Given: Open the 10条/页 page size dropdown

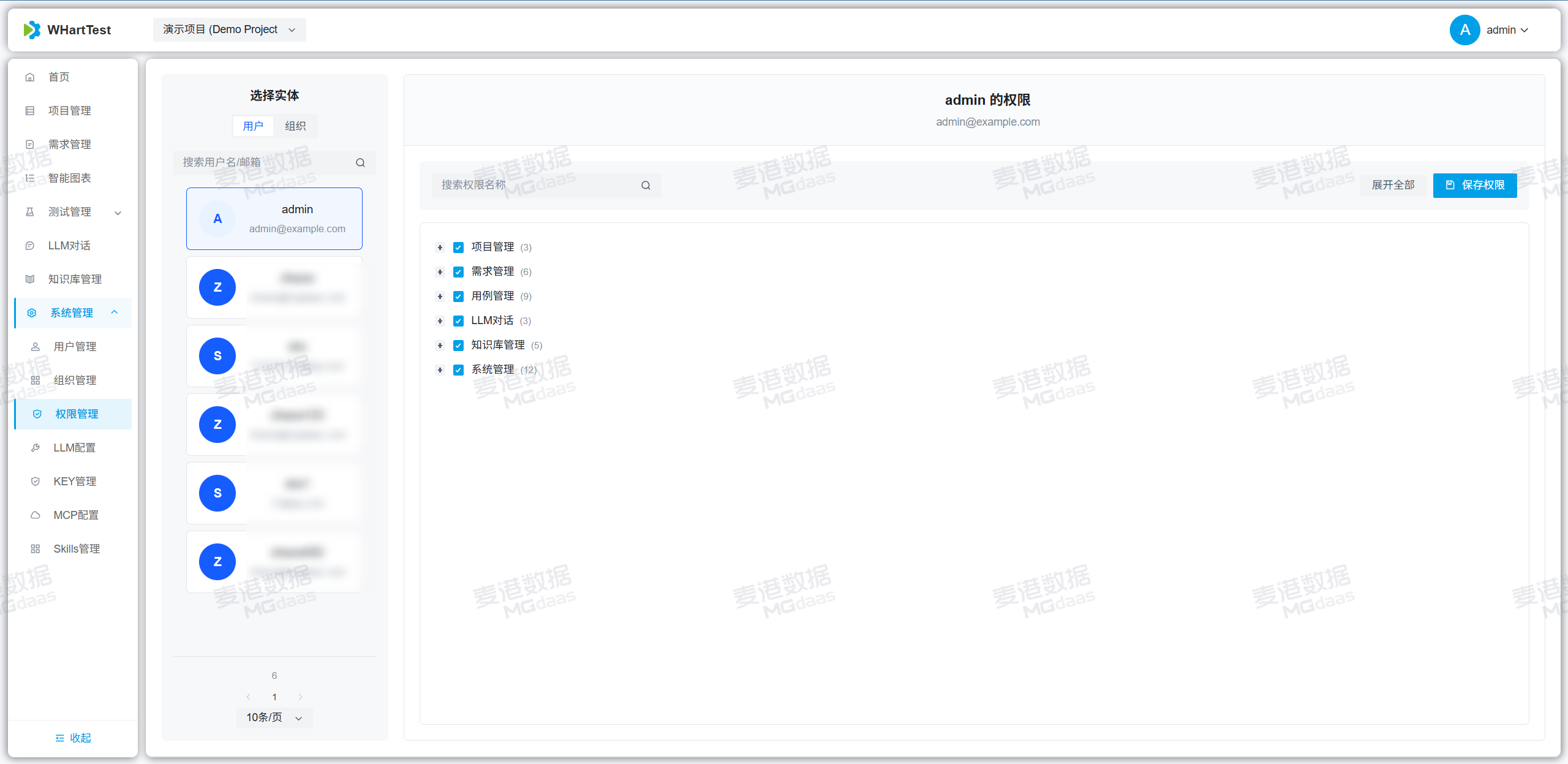Looking at the screenshot, I should click(274, 717).
